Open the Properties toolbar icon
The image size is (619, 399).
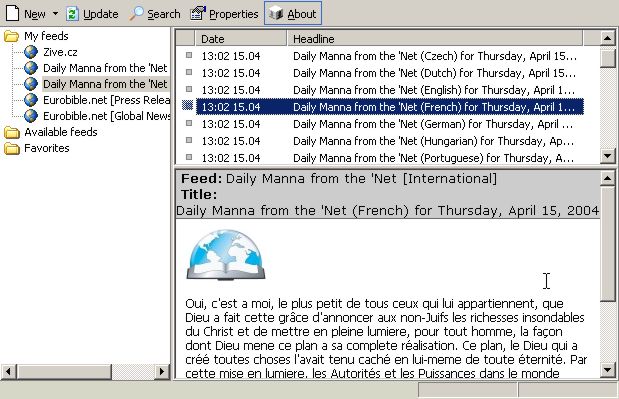click(x=198, y=14)
